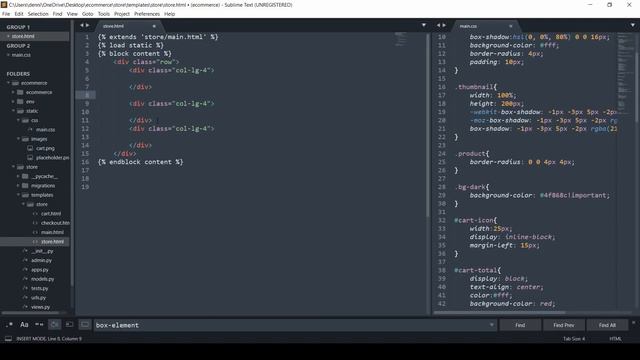The width and height of the screenshot is (640, 360).
Task: Go to previous tab in left pane
Action: (82, 25)
